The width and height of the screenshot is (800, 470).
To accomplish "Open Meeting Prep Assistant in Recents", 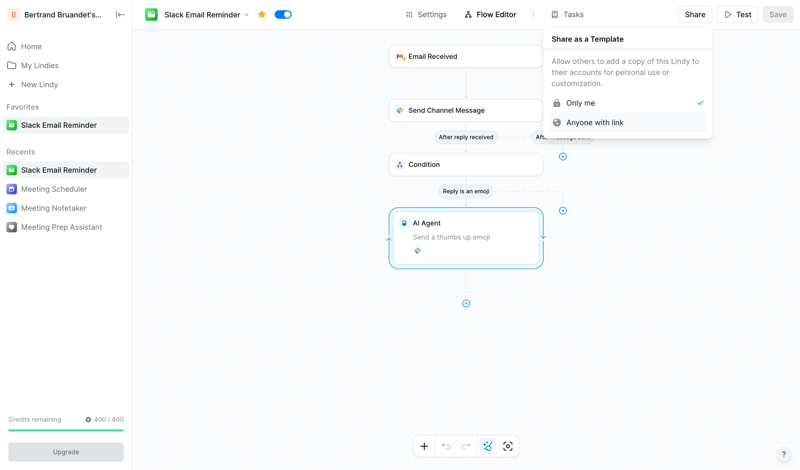I will tap(66, 227).
